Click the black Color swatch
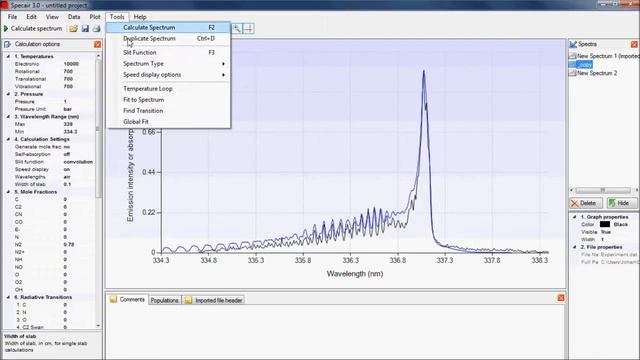Viewport: 640px width, 360px height. click(x=604, y=224)
